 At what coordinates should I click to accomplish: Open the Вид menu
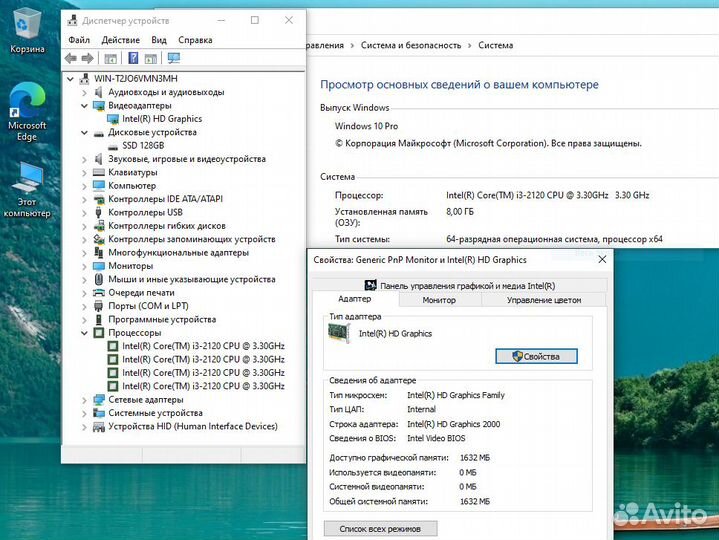pos(159,40)
